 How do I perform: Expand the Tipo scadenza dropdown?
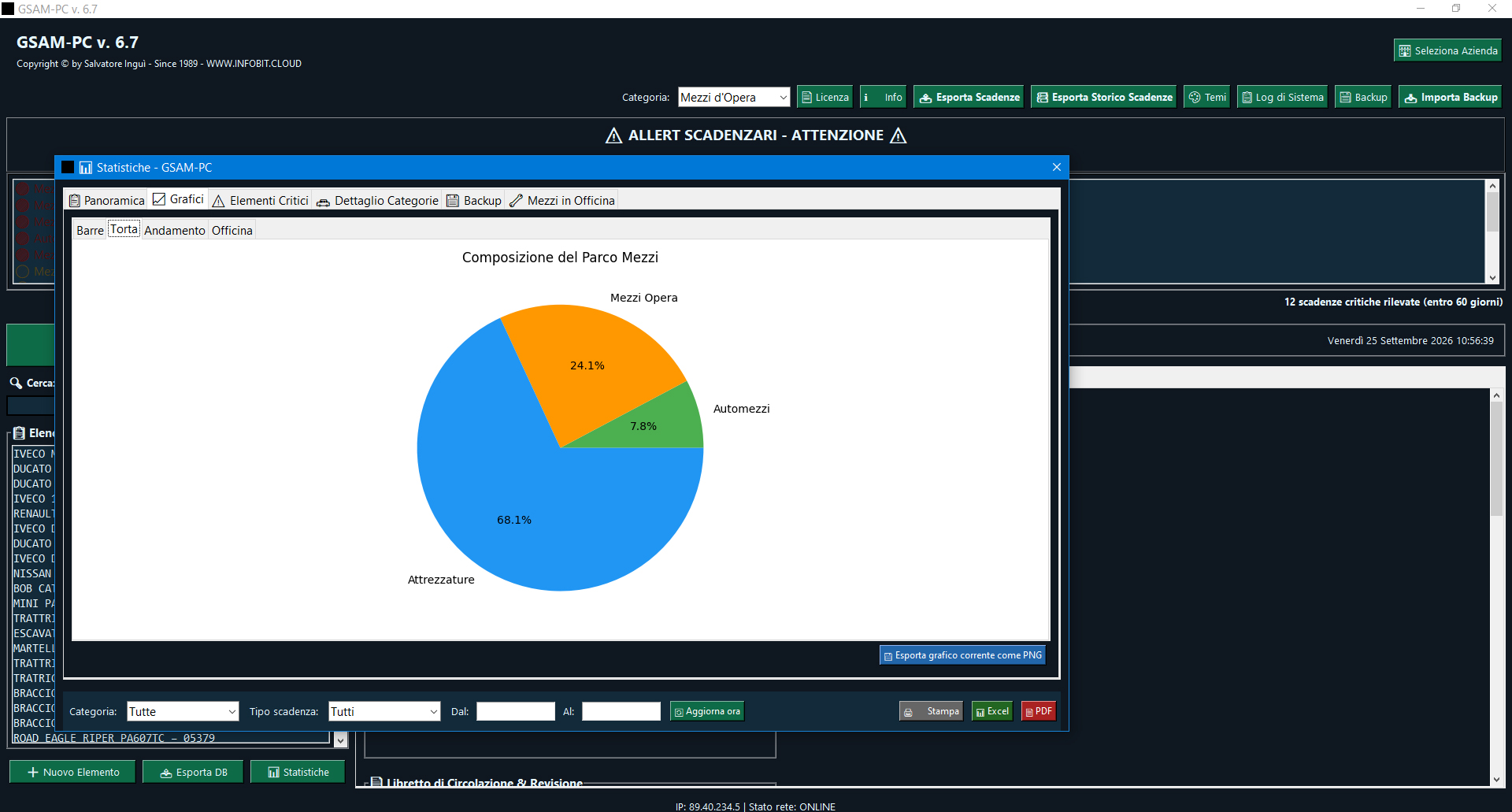point(384,711)
